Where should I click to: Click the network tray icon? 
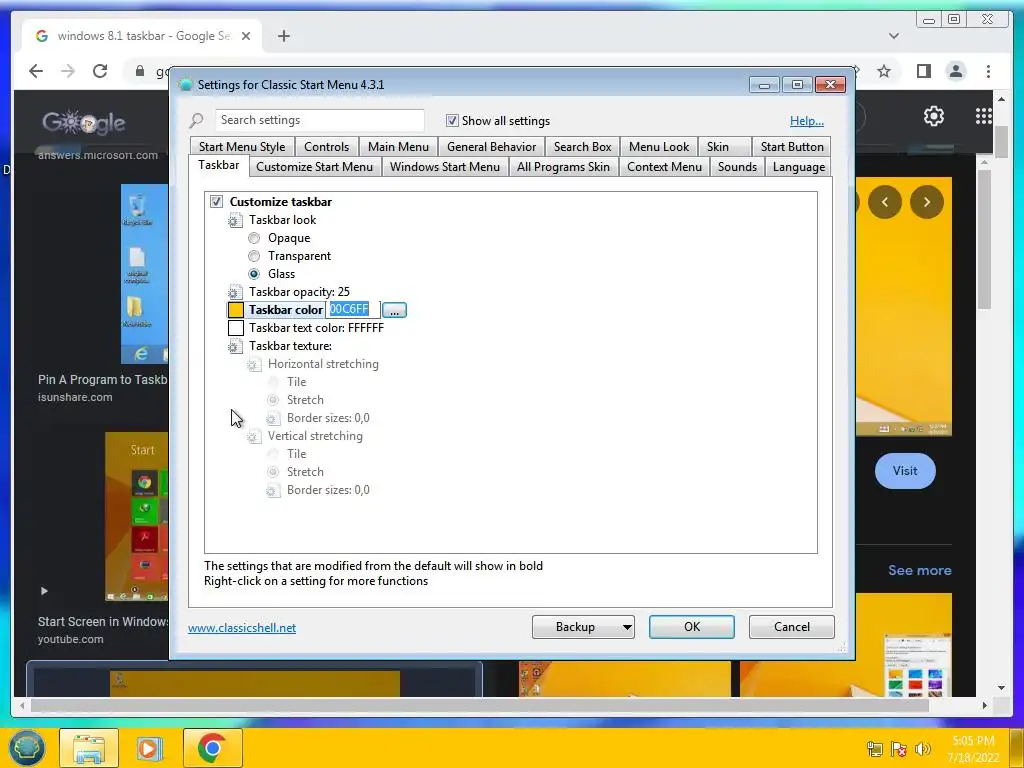(874, 749)
